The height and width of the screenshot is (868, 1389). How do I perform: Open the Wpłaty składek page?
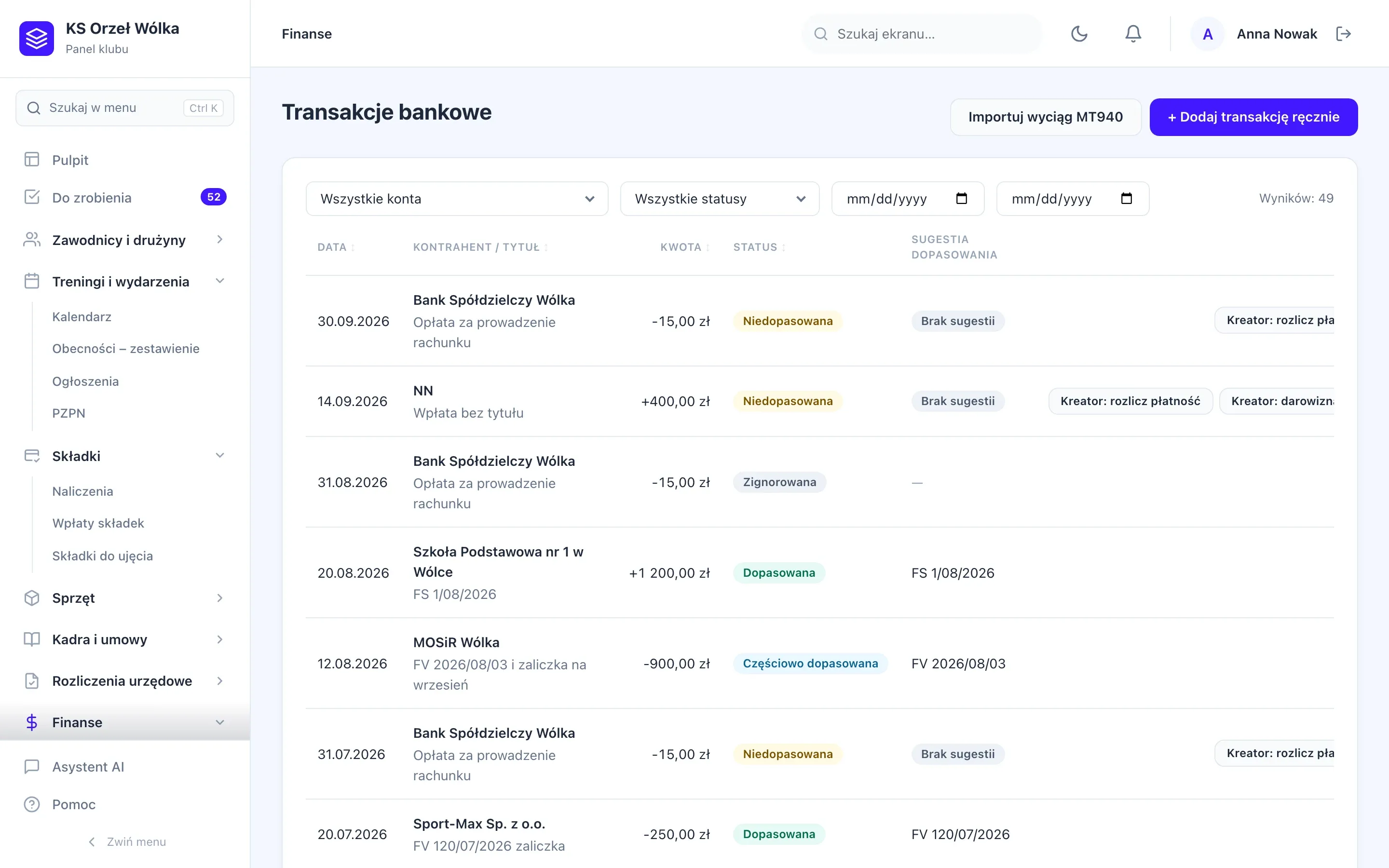[98, 523]
